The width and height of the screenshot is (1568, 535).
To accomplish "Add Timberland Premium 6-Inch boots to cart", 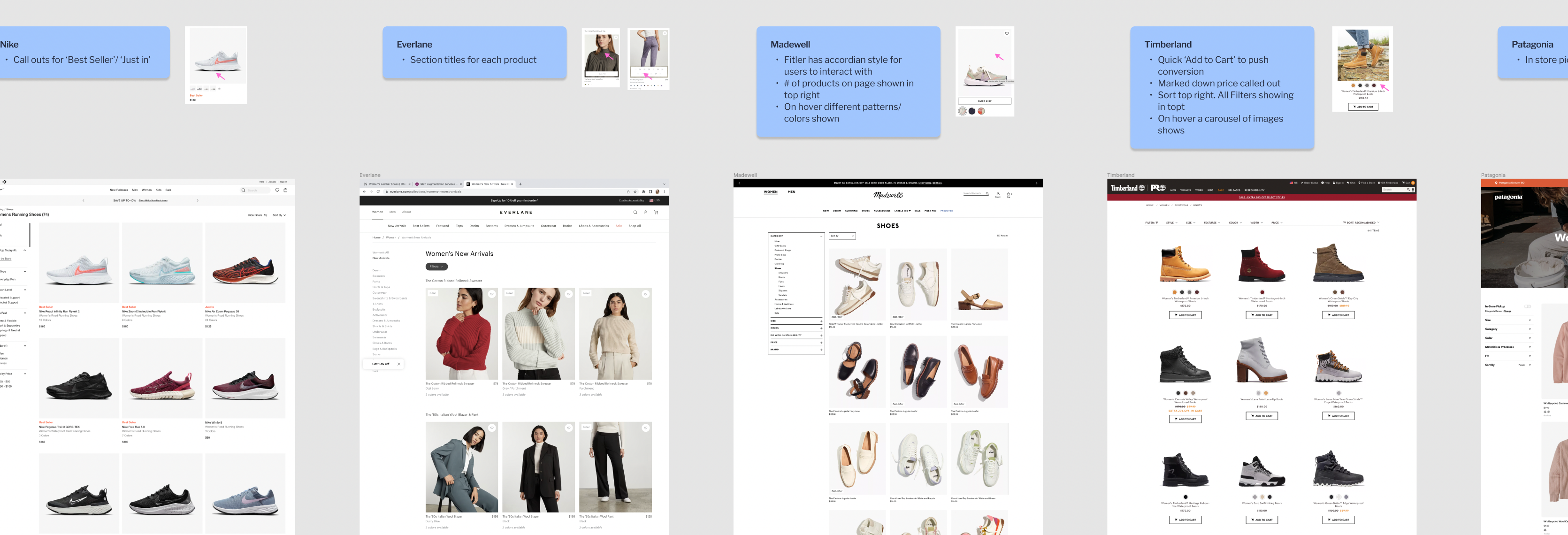I will (1185, 315).
